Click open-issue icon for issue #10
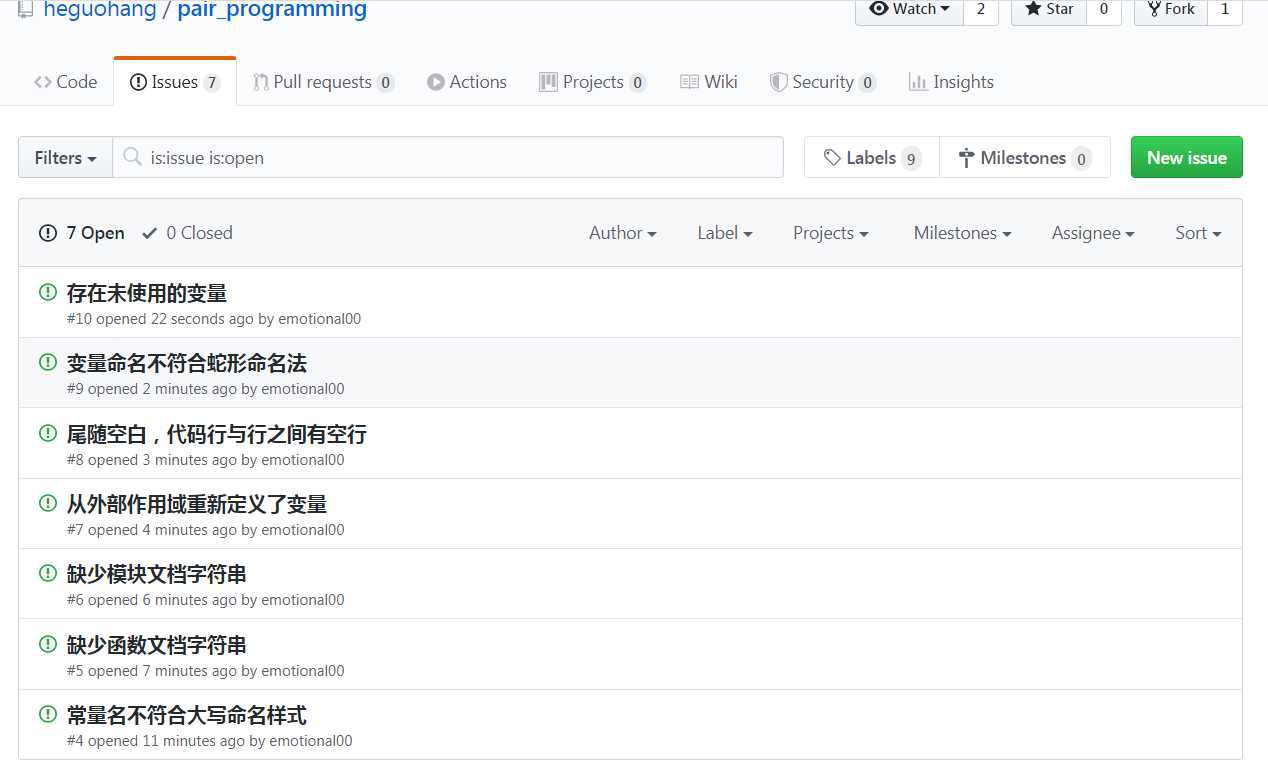Image resolution: width=1268 pixels, height=762 pixels. pyautogui.click(x=47, y=292)
